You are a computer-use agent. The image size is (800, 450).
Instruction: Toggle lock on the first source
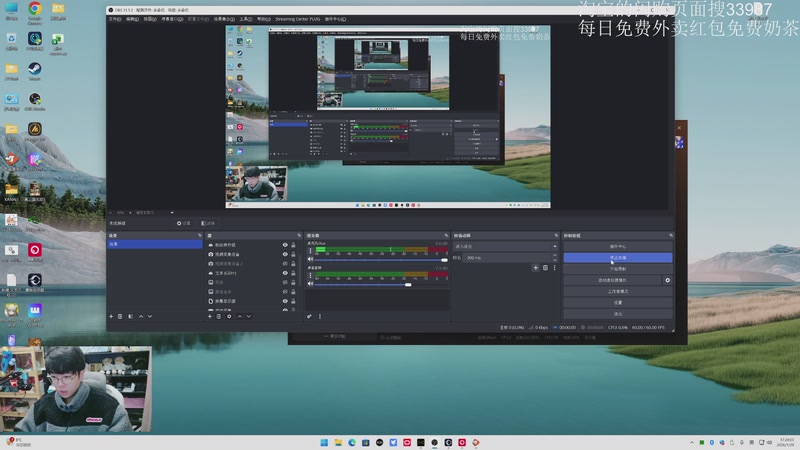(293, 245)
